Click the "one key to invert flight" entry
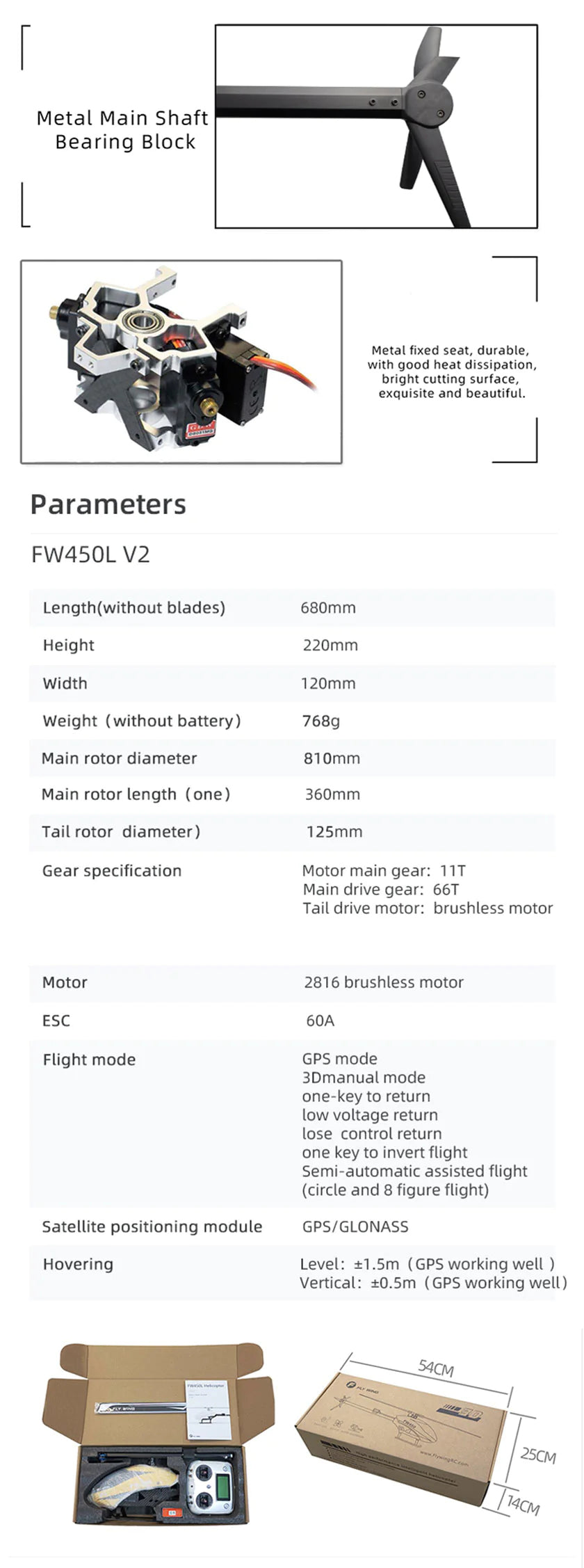Image resolution: width=584 pixels, height=1568 pixels. tap(384, 1152)
